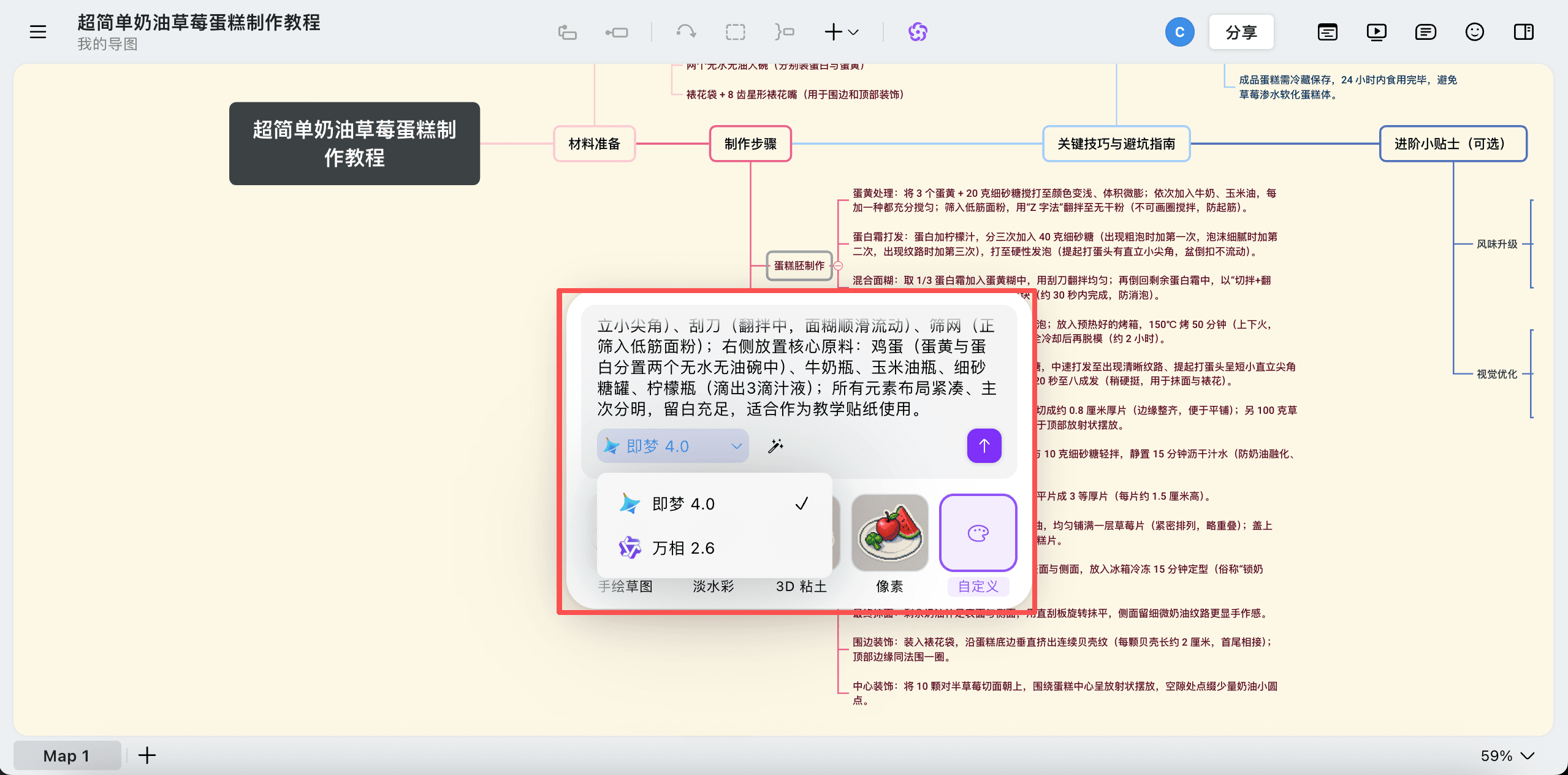Open comments with the speech bubble icon

(1425, 31)
